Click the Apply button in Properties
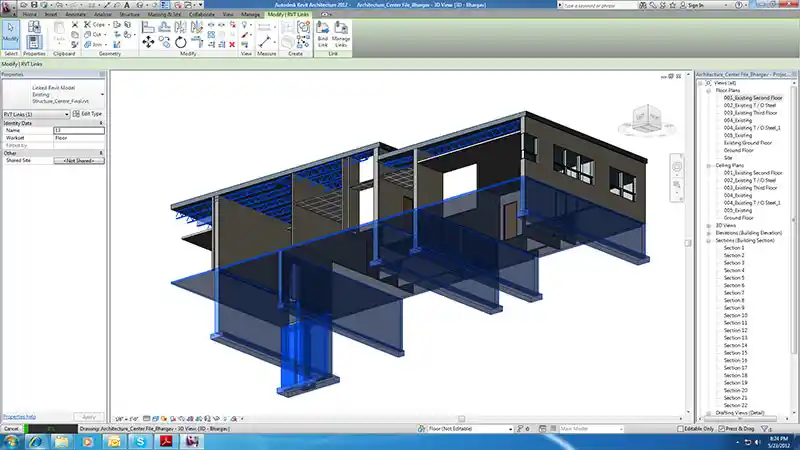Image resolution: width=800 pixels, height=450 pixels. click(x=88, y=417)
